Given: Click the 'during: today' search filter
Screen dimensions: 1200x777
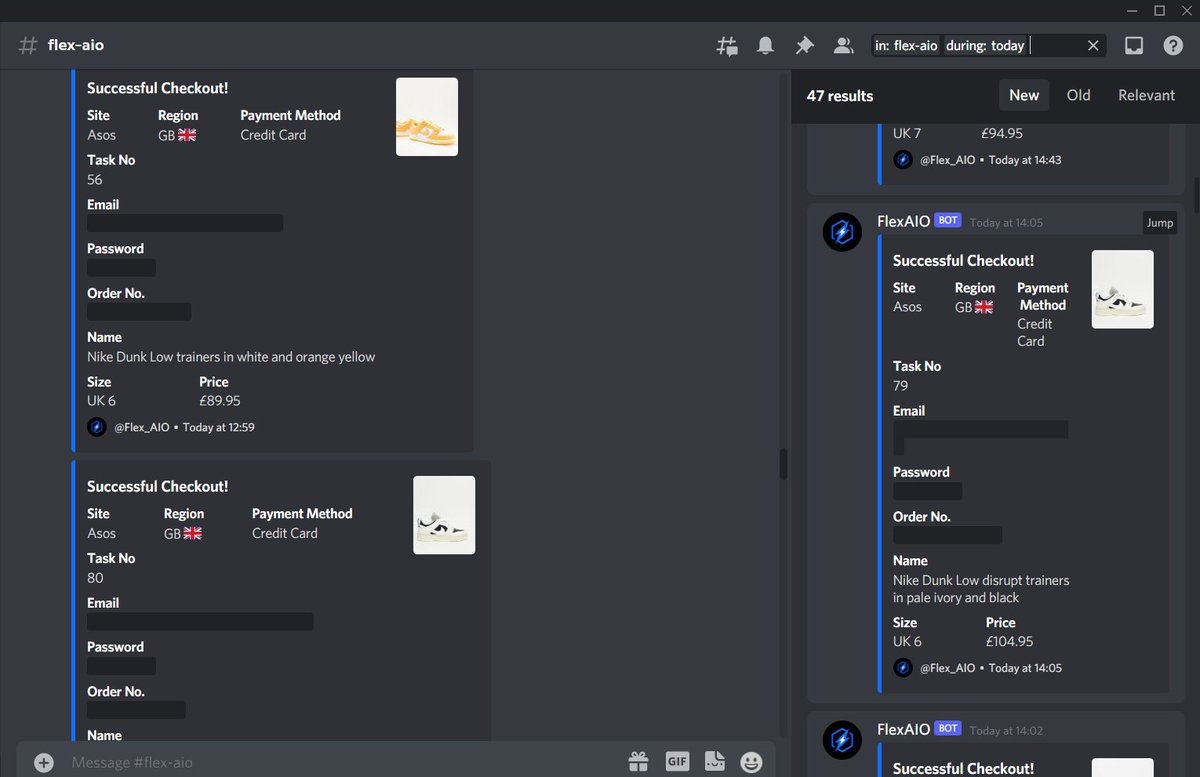Looking at the screenshot, I should pos(985,45).
